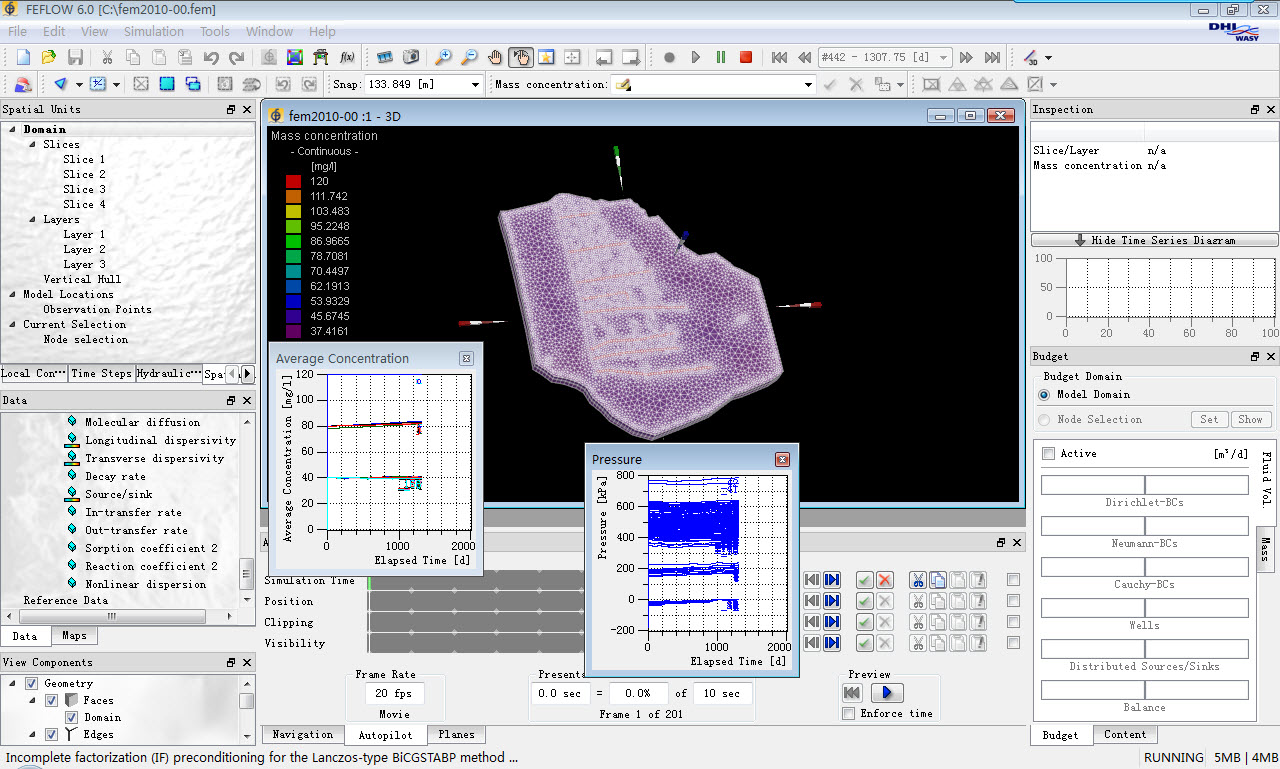Collapse the Slices tree node
The width and height of the screenshot is (1280, 769).
[33, 144]
